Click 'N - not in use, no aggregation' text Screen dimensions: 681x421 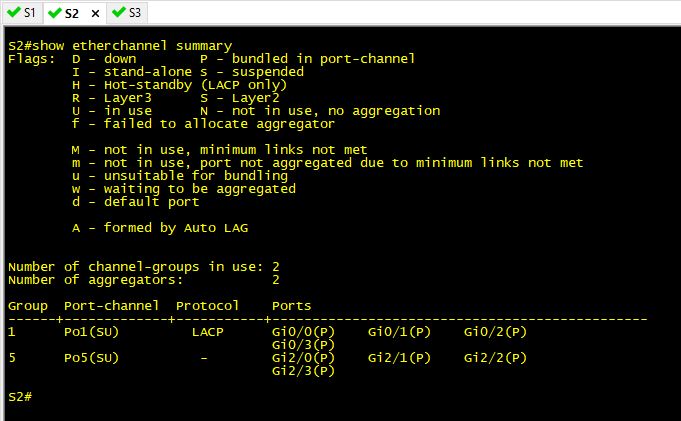pyautogui.click(x=320, y=111)
